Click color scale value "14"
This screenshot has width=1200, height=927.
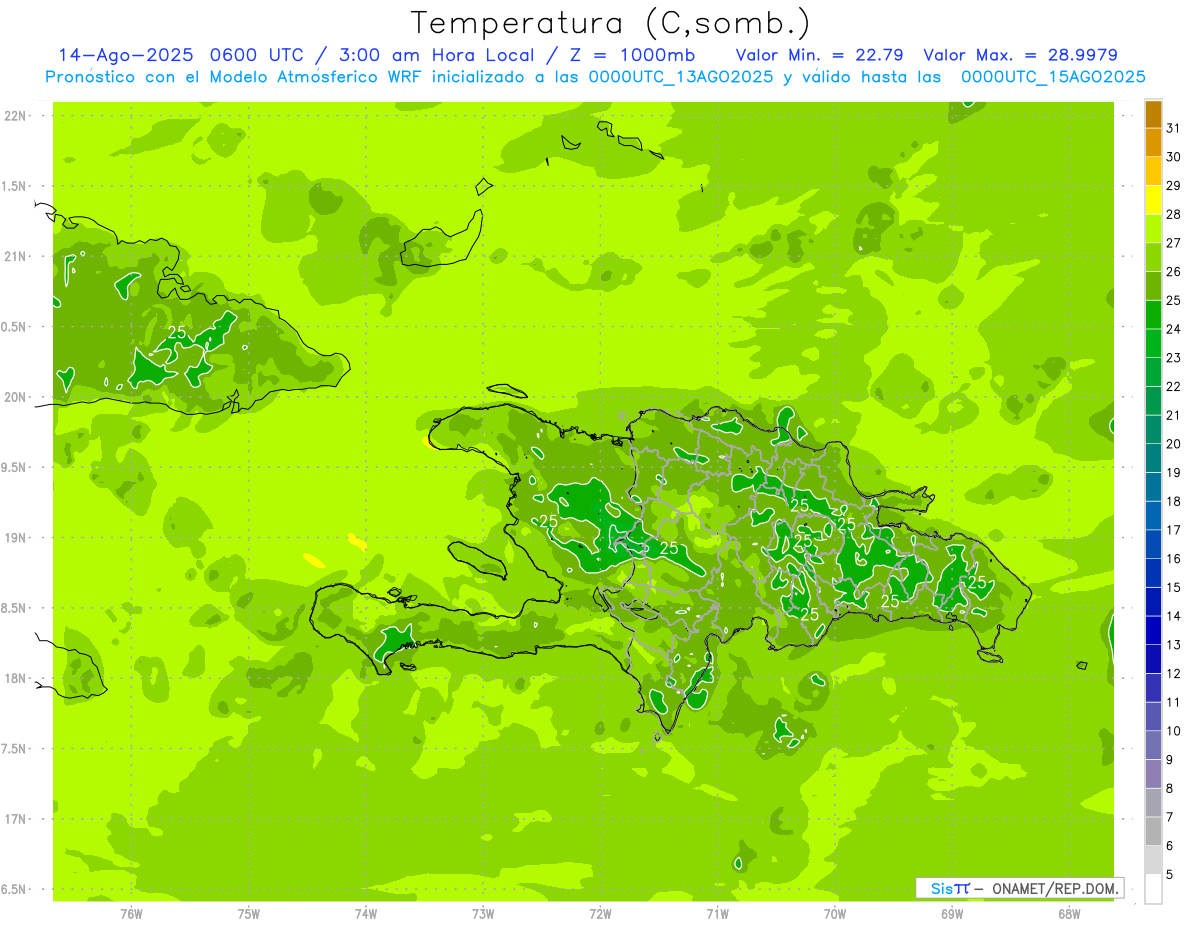1174,616
